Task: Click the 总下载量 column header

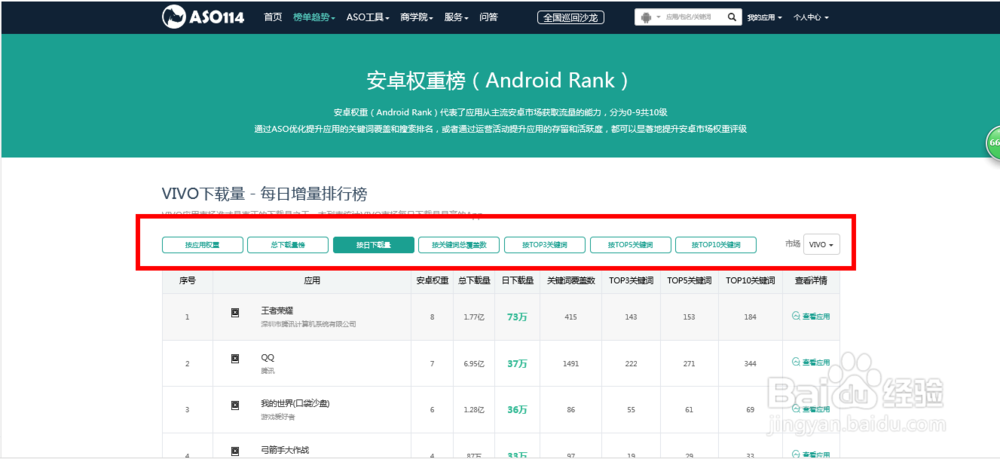Action: coord(474,280)
